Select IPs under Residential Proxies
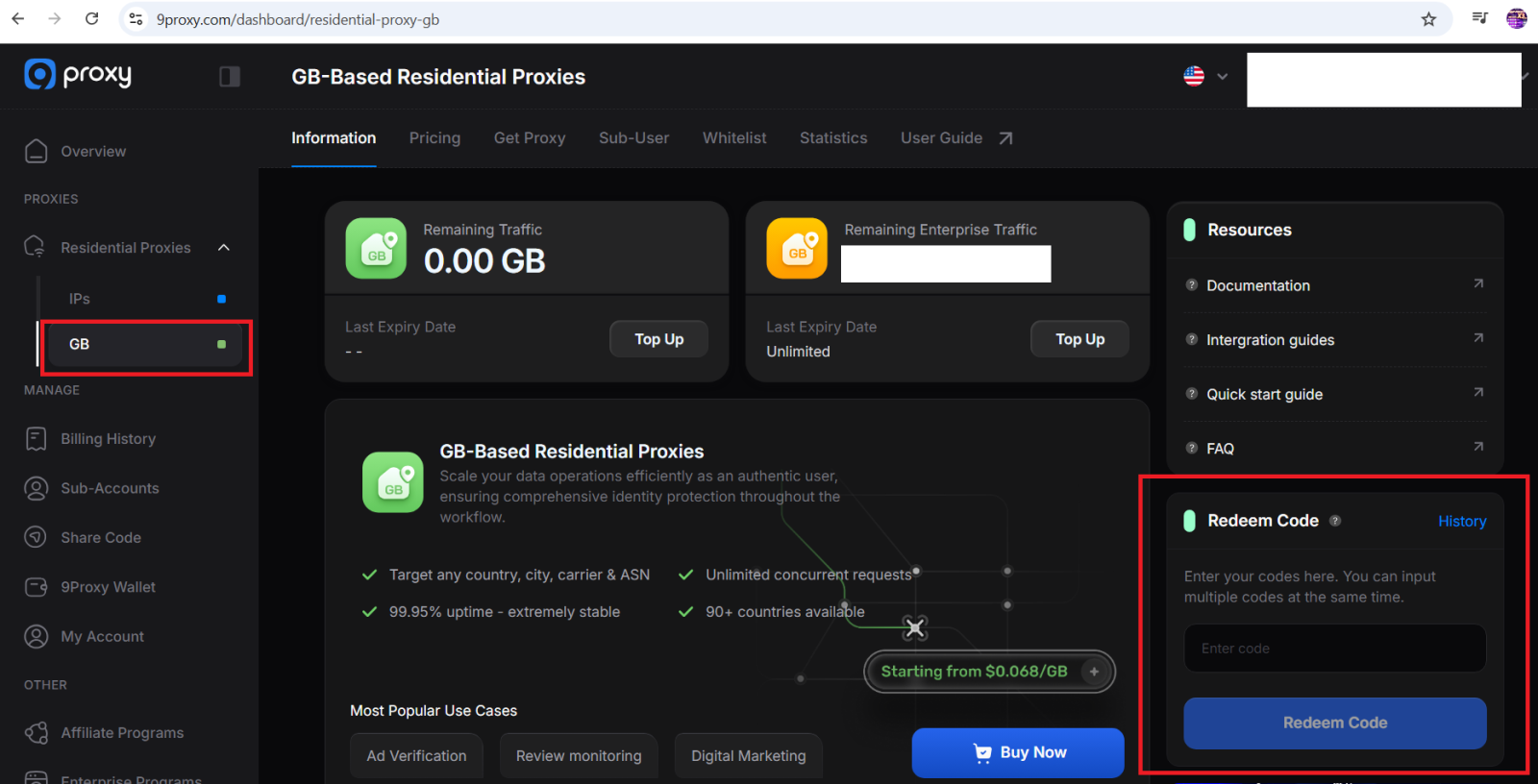This screenshot has width=1538, height=784. pos(80,299)
